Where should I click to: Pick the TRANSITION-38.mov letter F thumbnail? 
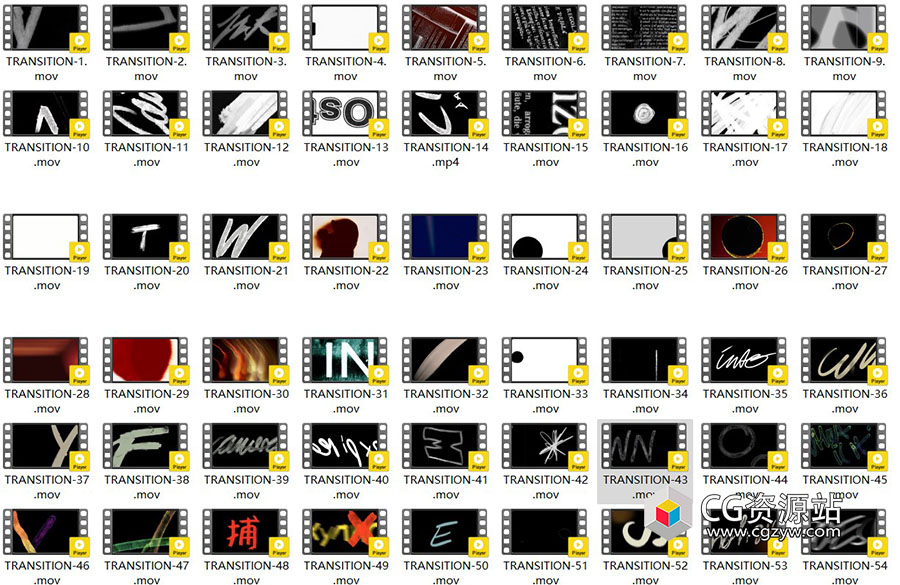[146, 446]
